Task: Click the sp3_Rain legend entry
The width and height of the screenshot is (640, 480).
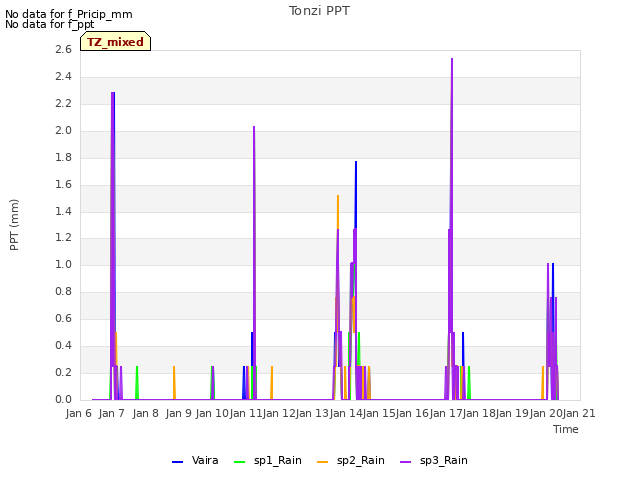Action: [433, 460]
